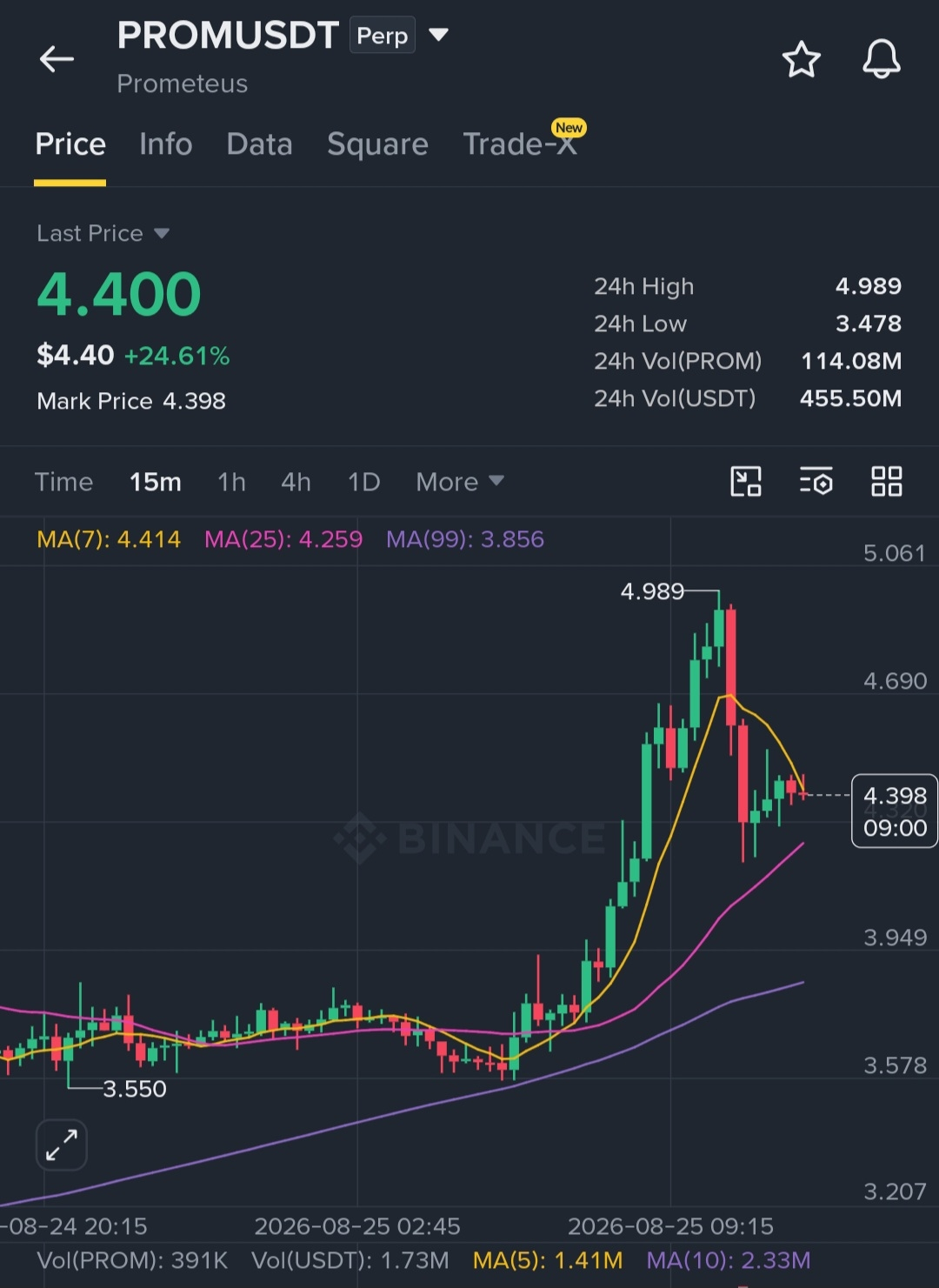Expand chart to fullscreen
Screen dimensions: 939x1288
point(62,1145)
